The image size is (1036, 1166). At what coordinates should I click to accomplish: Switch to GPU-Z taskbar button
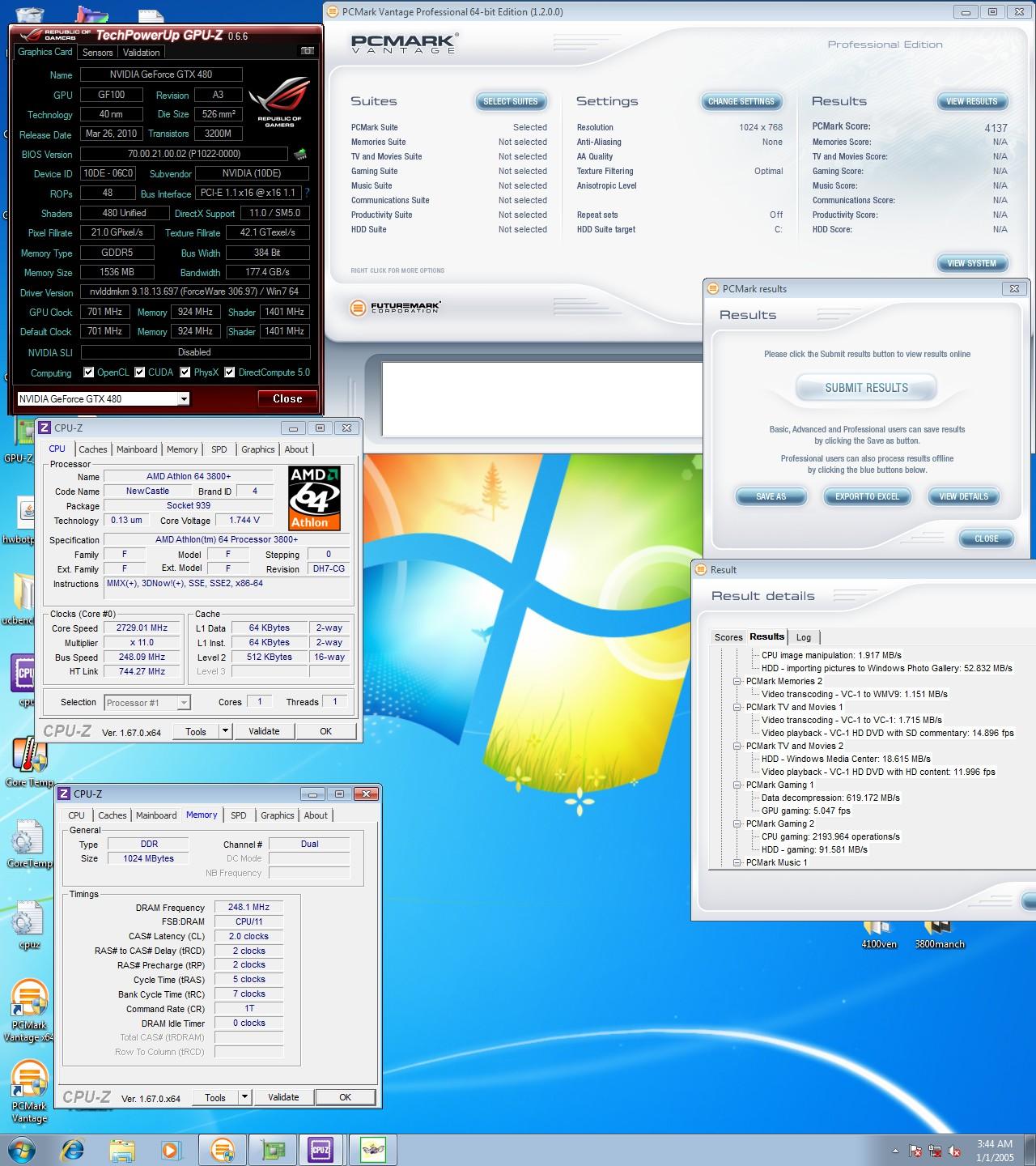[x=271, y=1150]
